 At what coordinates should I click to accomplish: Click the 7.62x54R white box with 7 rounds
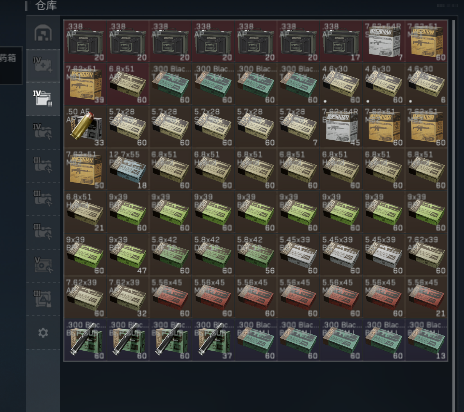384,41
